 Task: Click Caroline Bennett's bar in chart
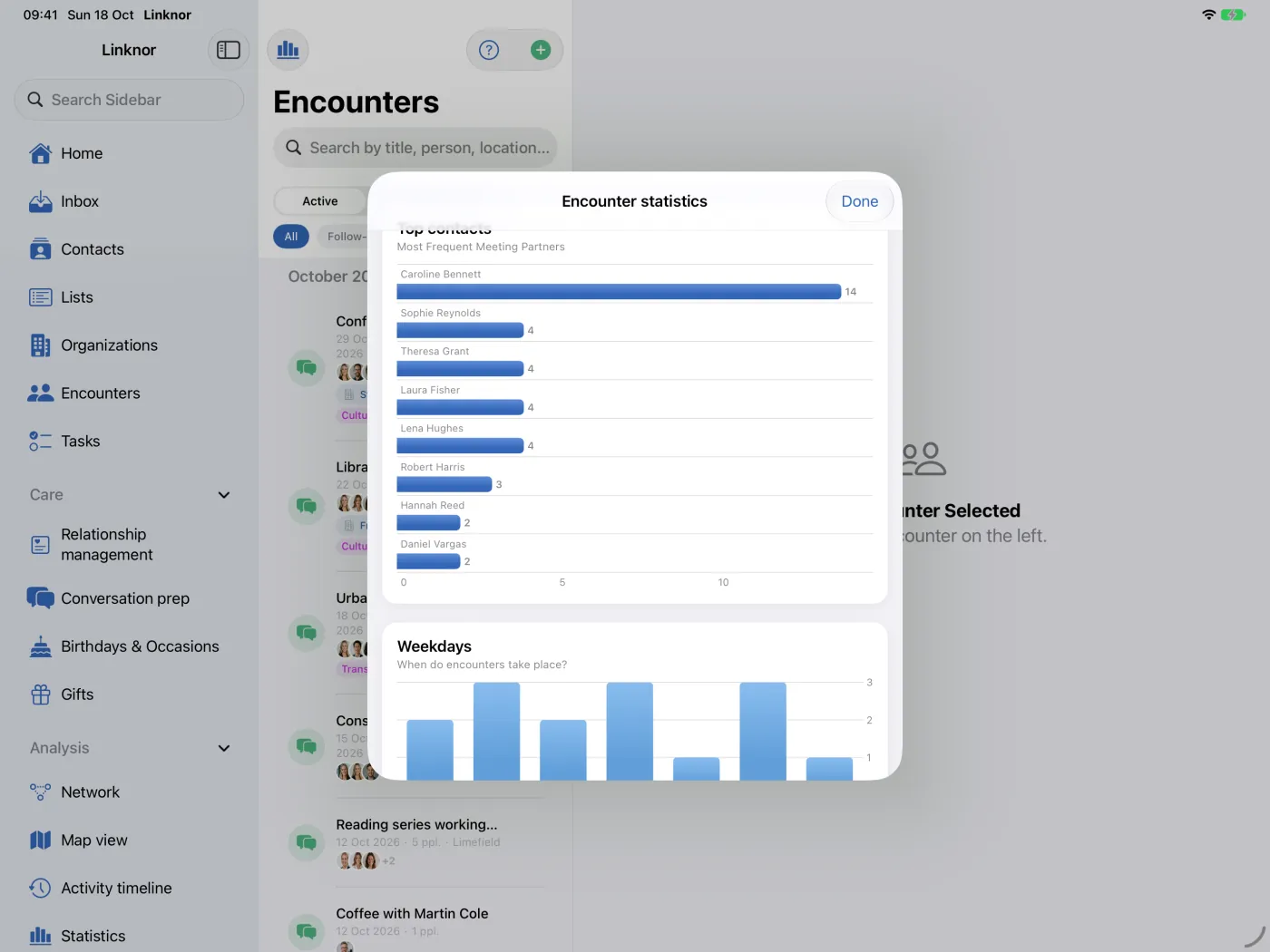pyautogui.click(x=619, y=292)
